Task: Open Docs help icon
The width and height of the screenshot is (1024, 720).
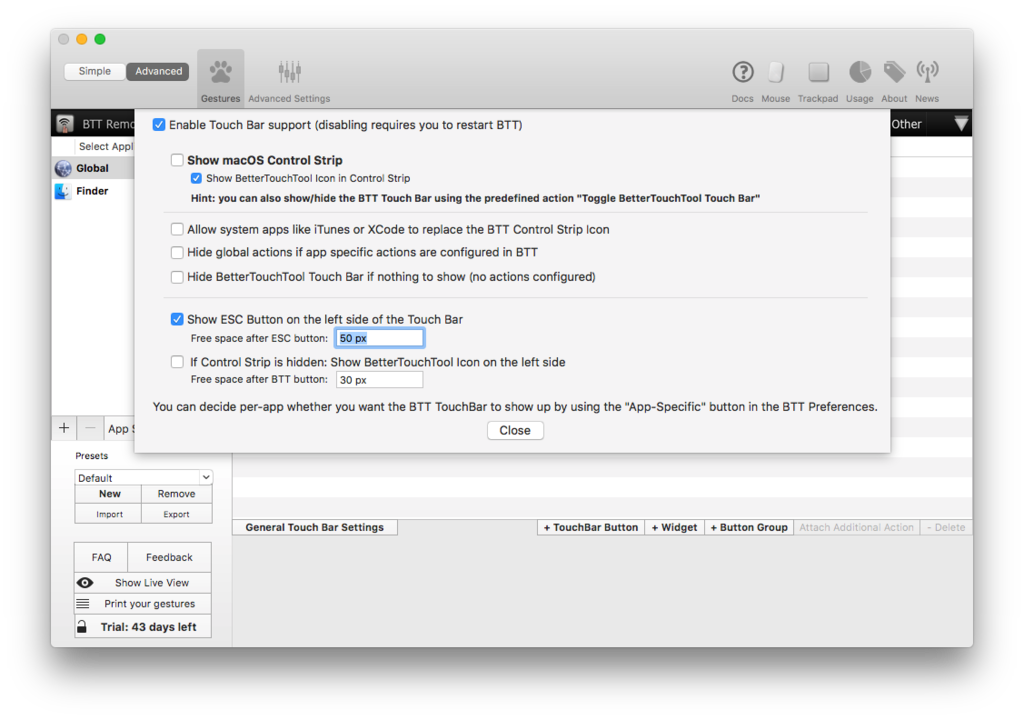Action: tap(743, 72)
